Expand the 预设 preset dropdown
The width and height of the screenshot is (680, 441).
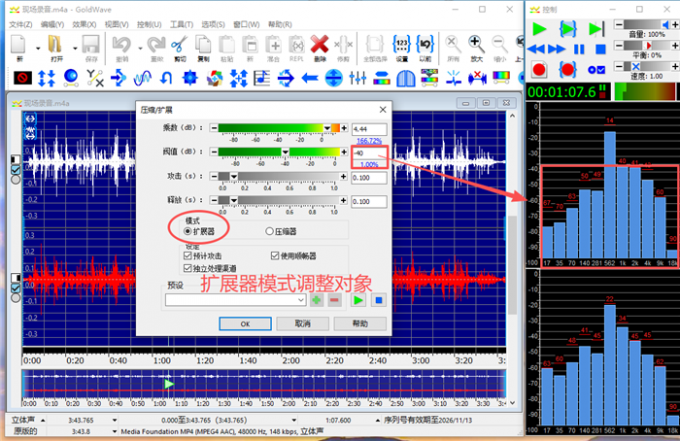[300, 299]
